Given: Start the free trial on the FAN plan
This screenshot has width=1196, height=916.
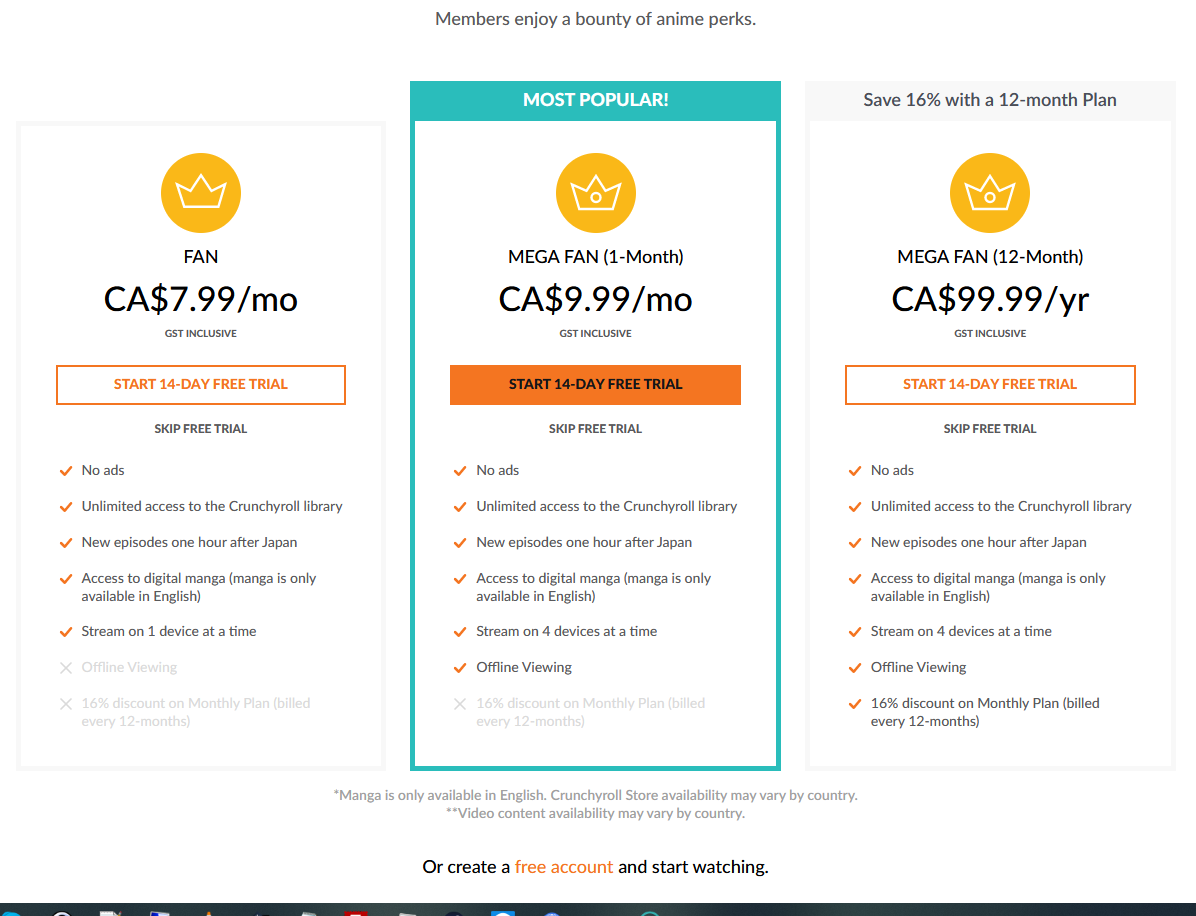Looking at the screenshot, I should (x=200, y=384).
